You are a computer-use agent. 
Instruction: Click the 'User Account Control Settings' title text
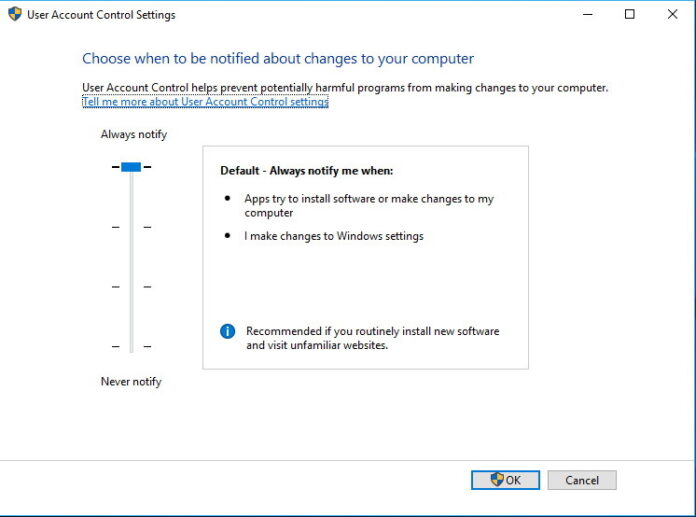[101, 15]
